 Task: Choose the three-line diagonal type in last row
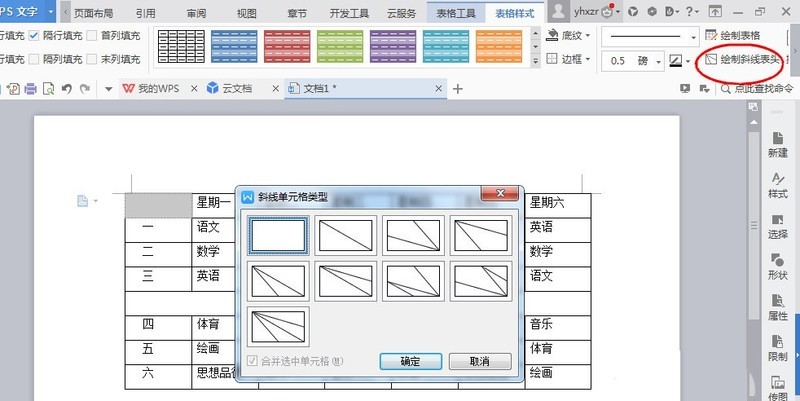coord(278,327)
